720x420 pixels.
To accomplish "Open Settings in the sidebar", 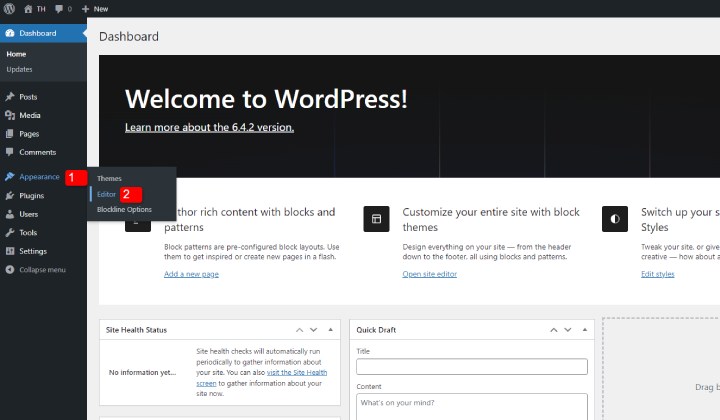I will 32,251.
